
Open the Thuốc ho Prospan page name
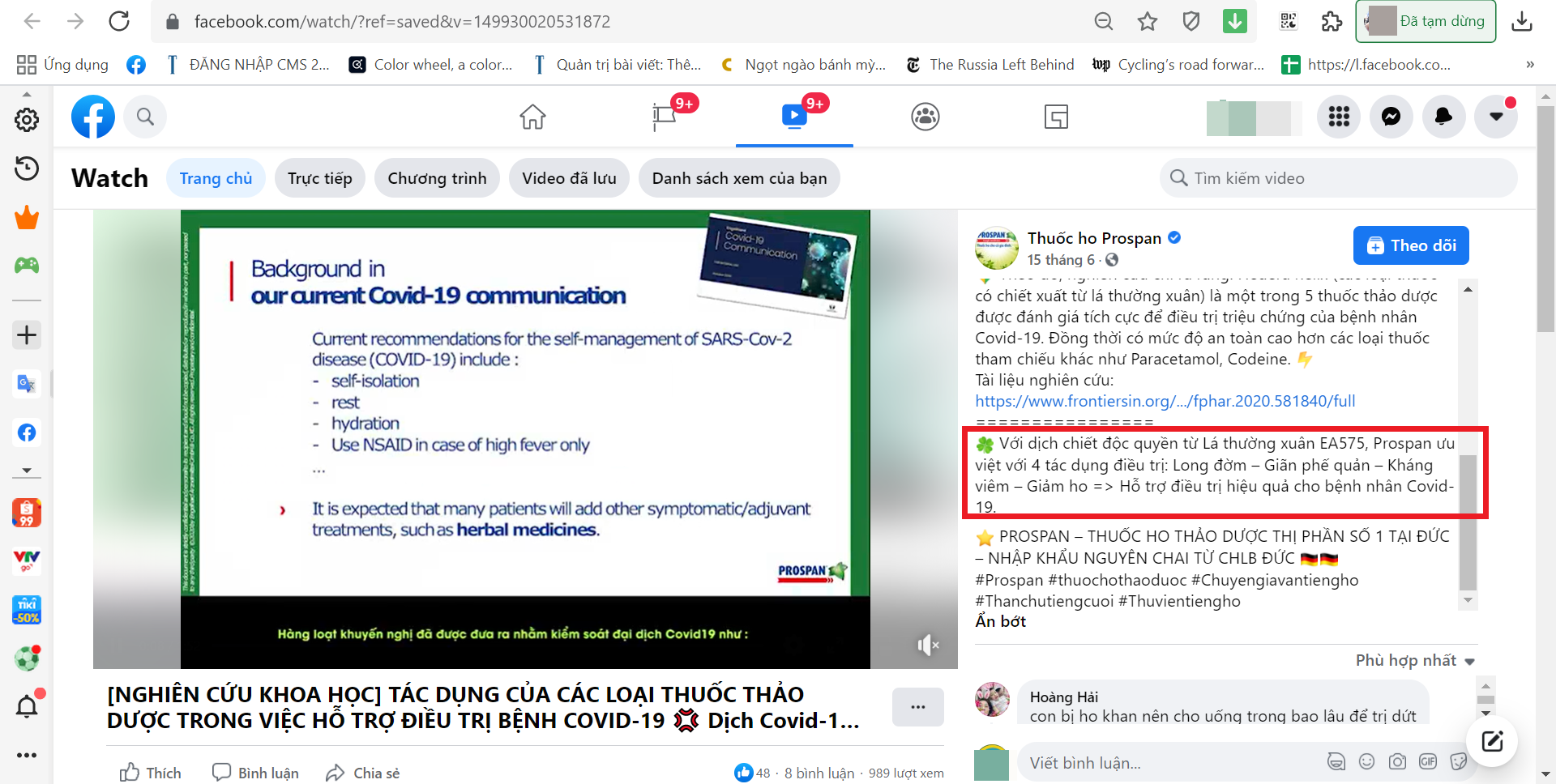1094,238
